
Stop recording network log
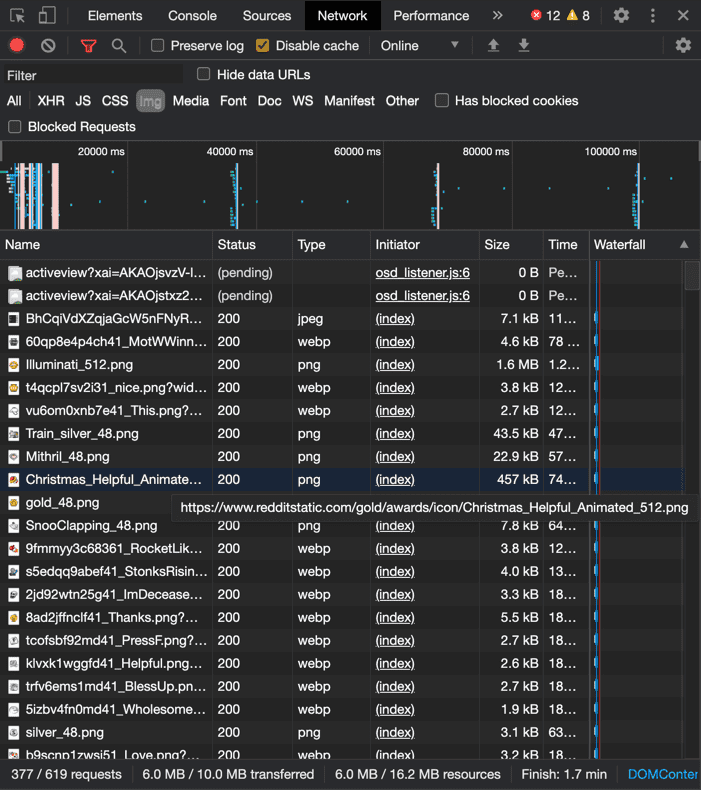click(x=17, y=46)
